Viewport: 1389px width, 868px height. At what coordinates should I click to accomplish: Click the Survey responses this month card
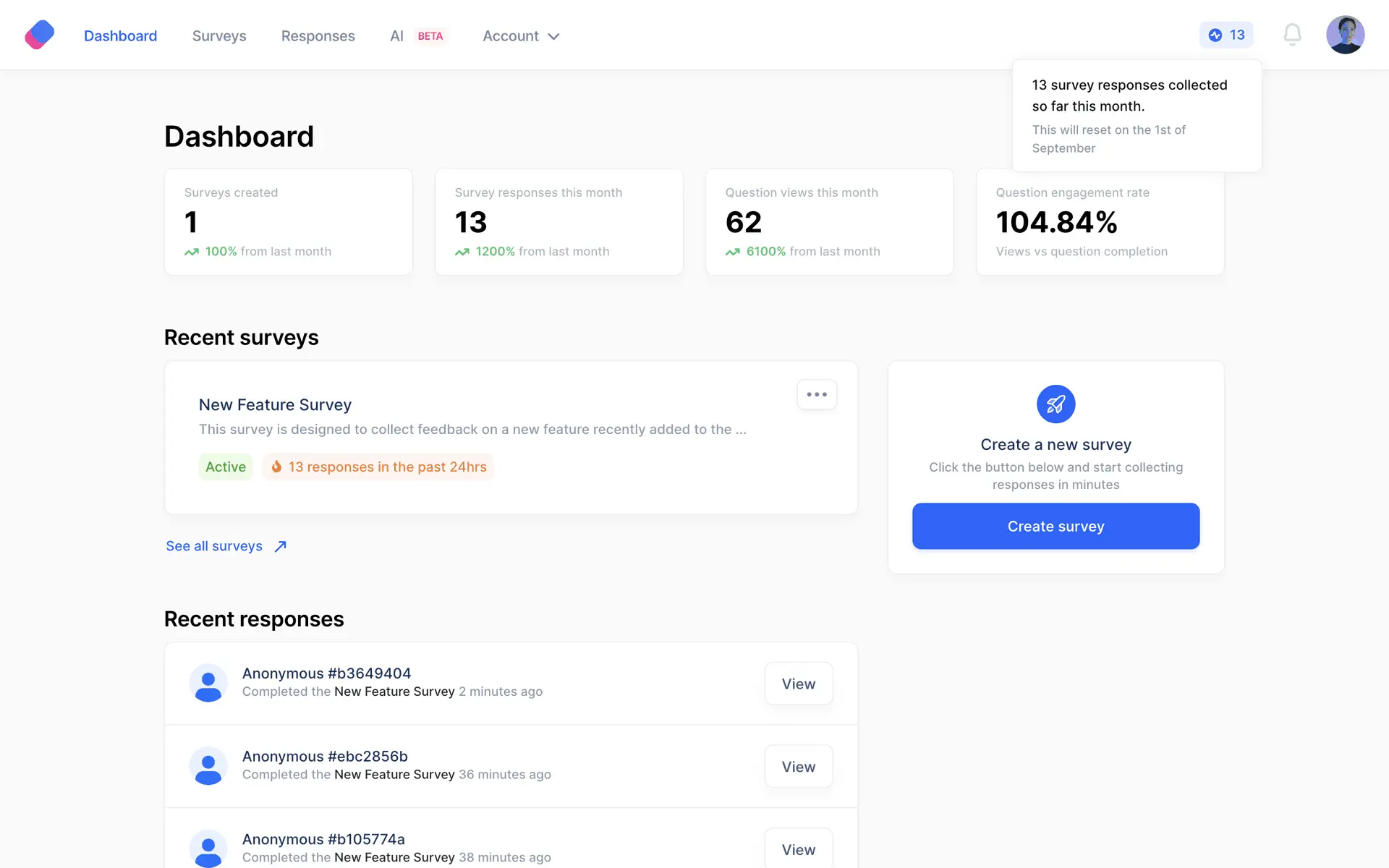[x=558, y=222]
